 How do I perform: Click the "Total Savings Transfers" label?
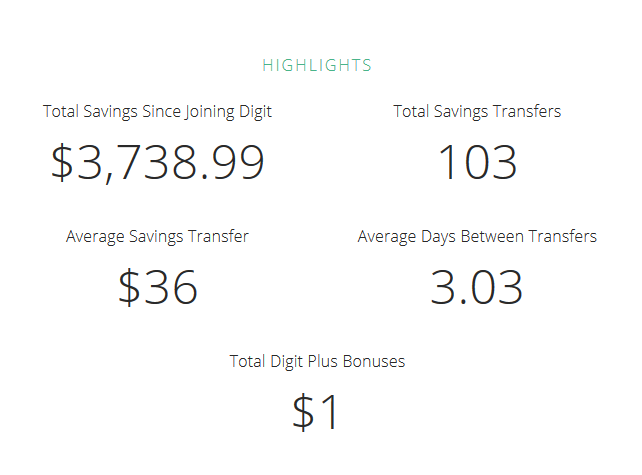pos(477,112)
